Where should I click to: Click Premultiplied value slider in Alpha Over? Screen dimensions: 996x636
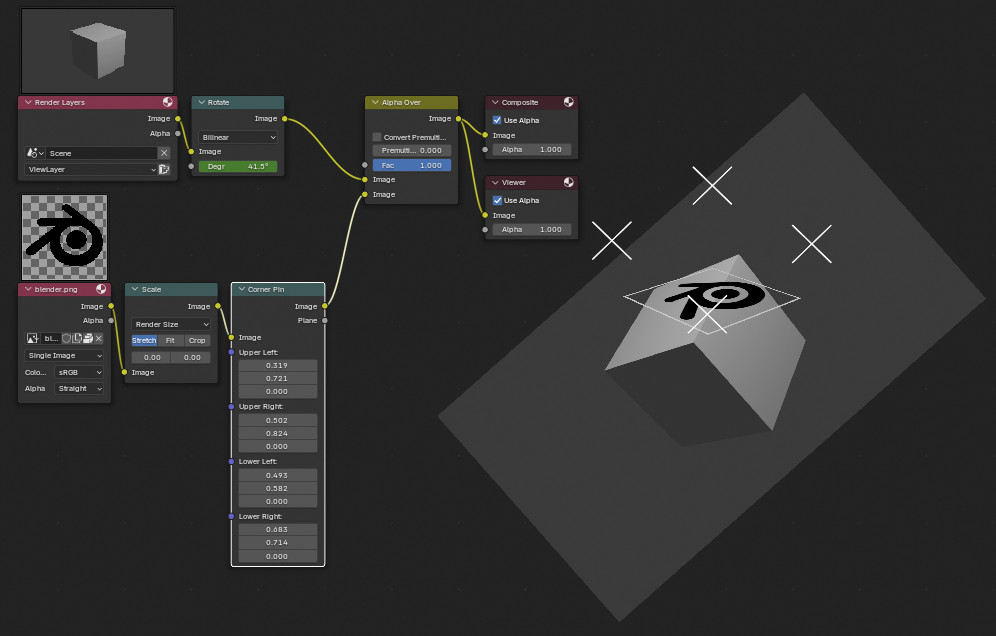(x=412, y=151)
